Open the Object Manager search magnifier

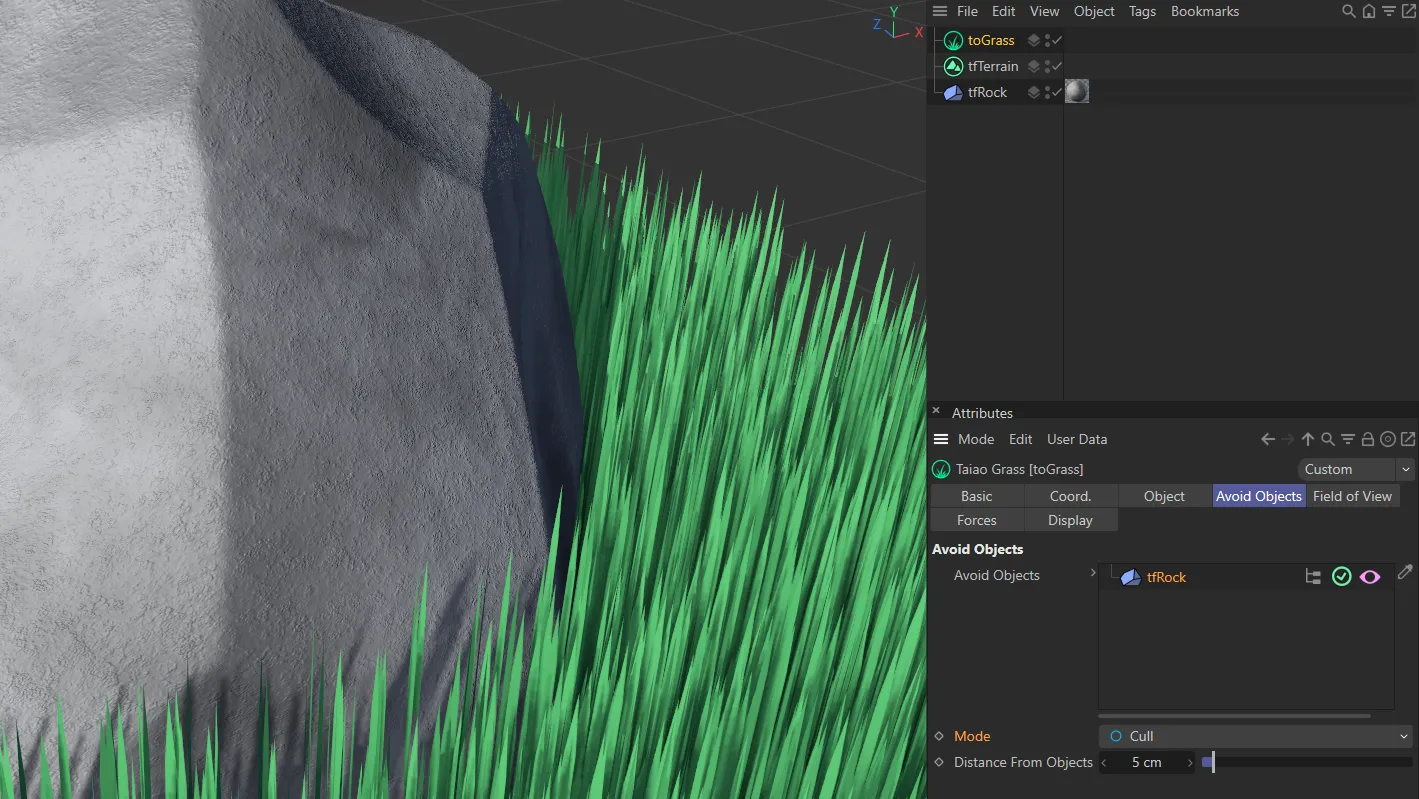(x=1348, y=11)
